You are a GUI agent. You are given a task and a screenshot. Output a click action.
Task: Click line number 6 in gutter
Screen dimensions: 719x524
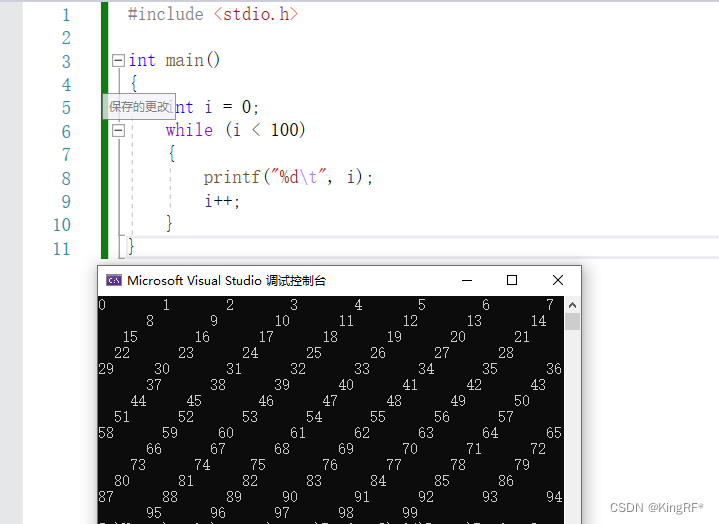click(66, 132)
